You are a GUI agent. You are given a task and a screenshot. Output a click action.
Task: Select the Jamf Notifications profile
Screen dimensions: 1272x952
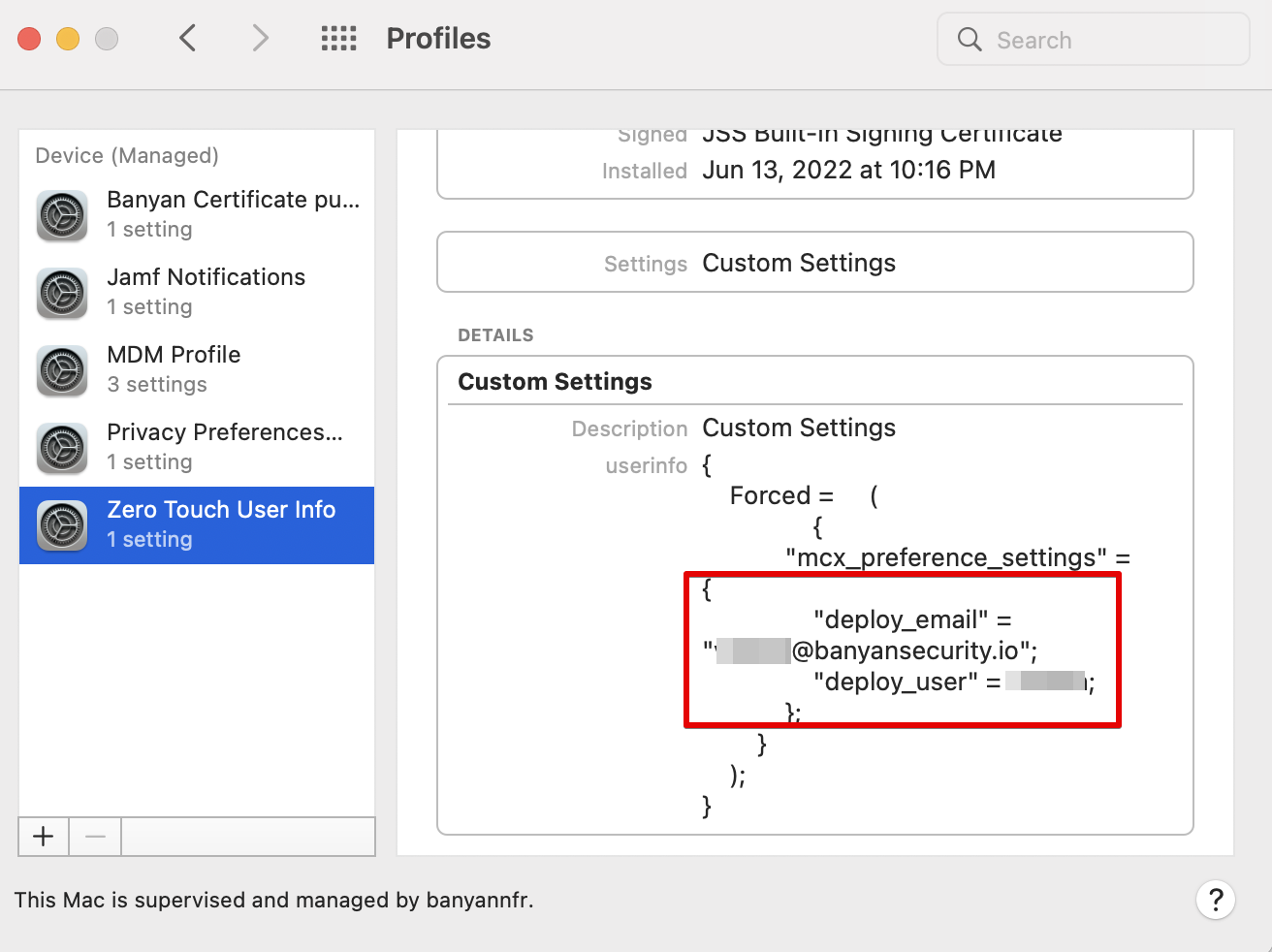click(x=206, y=292)
